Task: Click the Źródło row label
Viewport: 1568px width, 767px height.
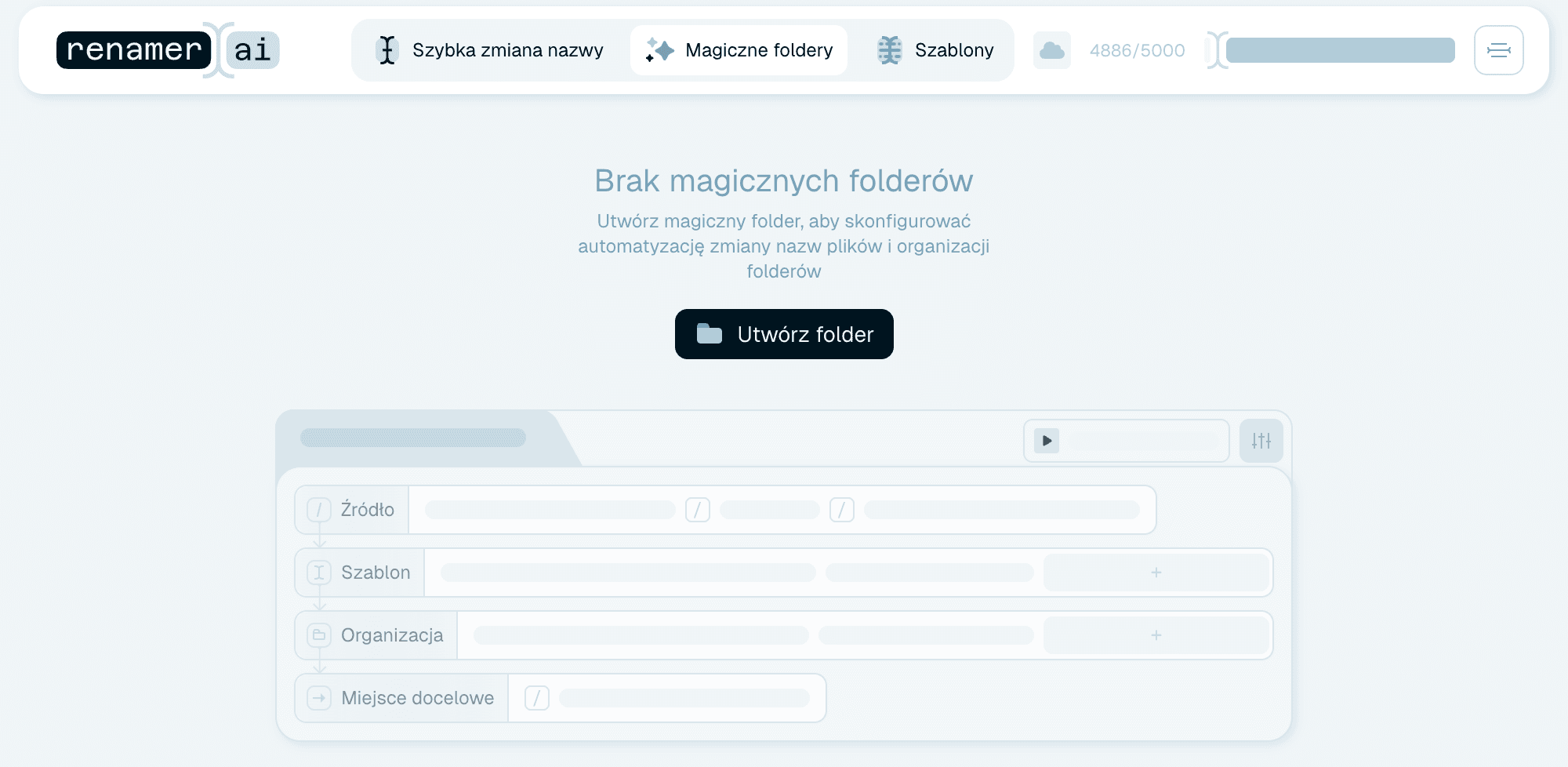Action: coord(368,510)
